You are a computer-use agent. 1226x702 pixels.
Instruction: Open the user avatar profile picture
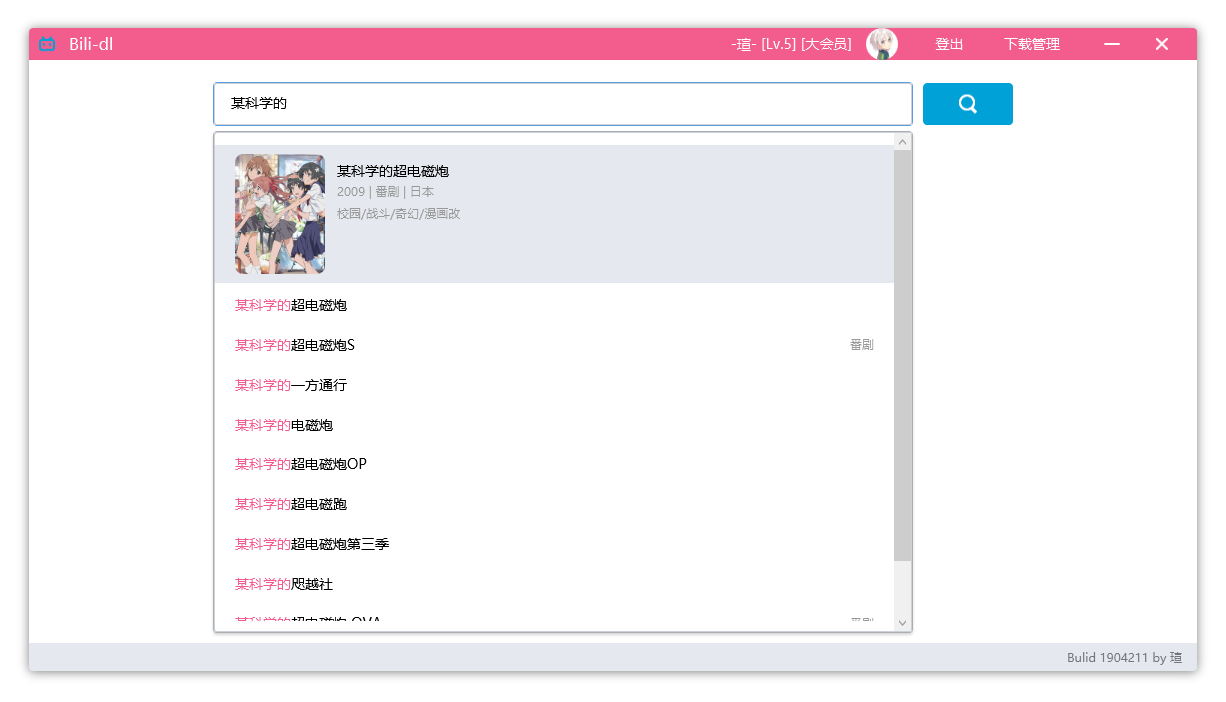(x=881, y=44)
